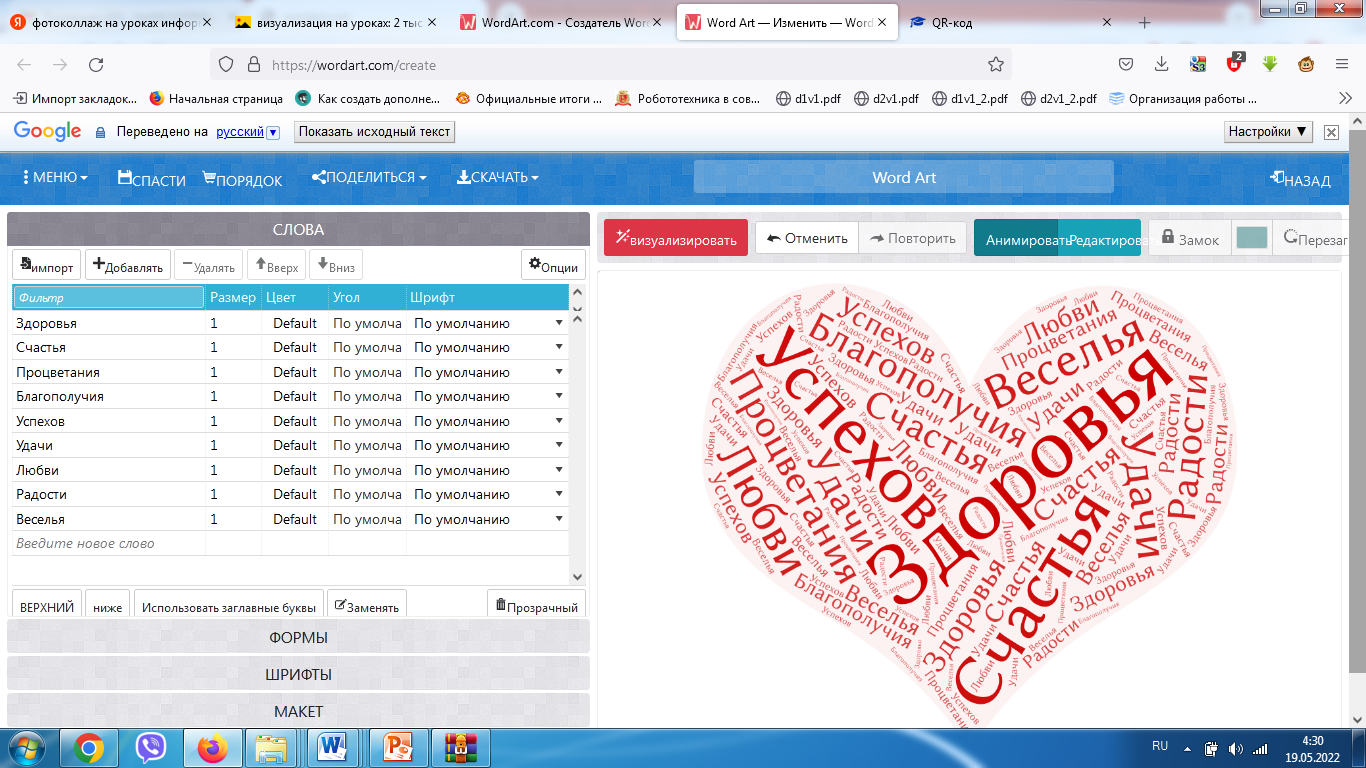
Task: Click the Фильтр filter field
Action: (x=108, y=297)
